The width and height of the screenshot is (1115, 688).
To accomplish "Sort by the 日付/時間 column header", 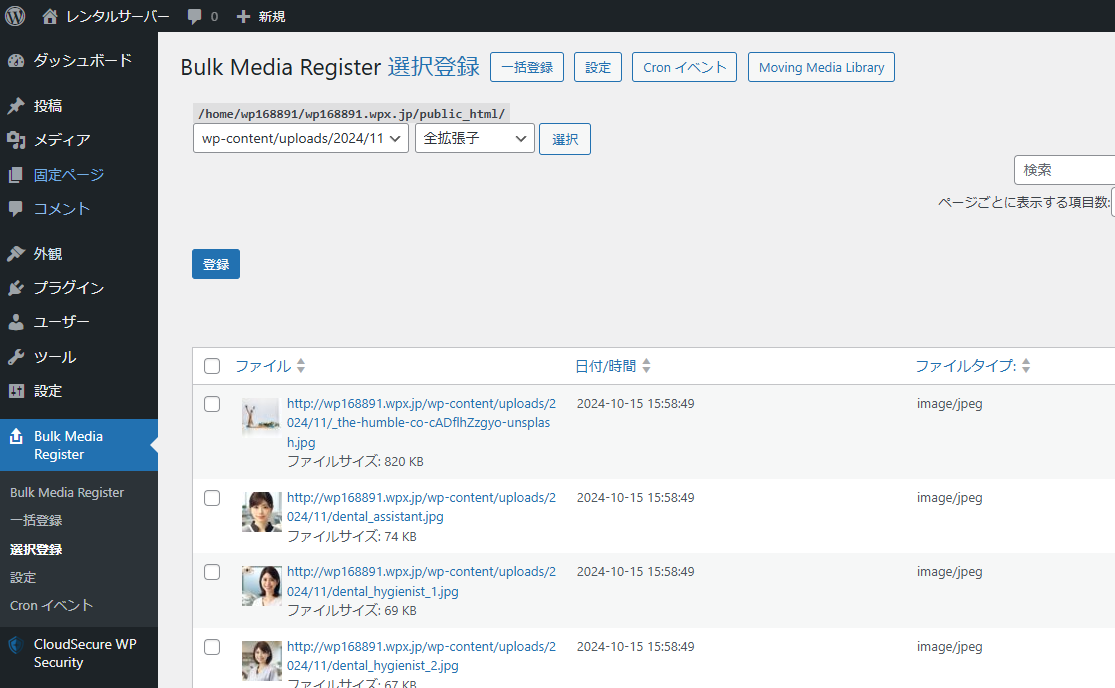I will click(606, 366).
